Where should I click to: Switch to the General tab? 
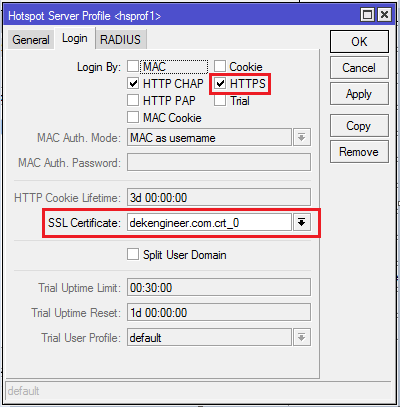[31, 40]
